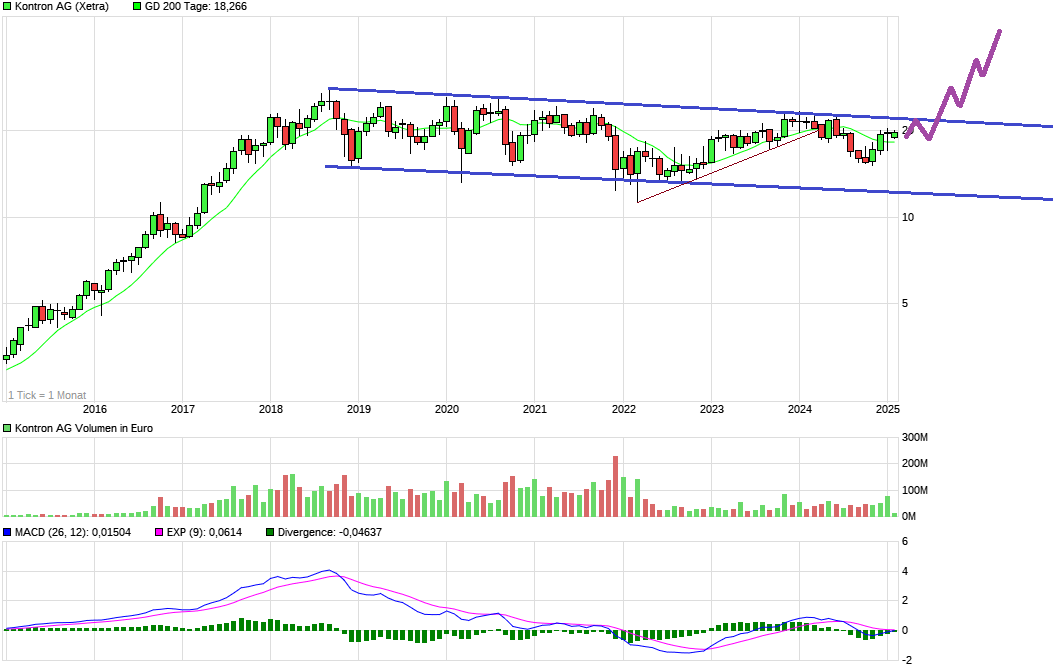Select the 2016 year label
Viewport: 1053px width, 670px height.
[96, 408]
